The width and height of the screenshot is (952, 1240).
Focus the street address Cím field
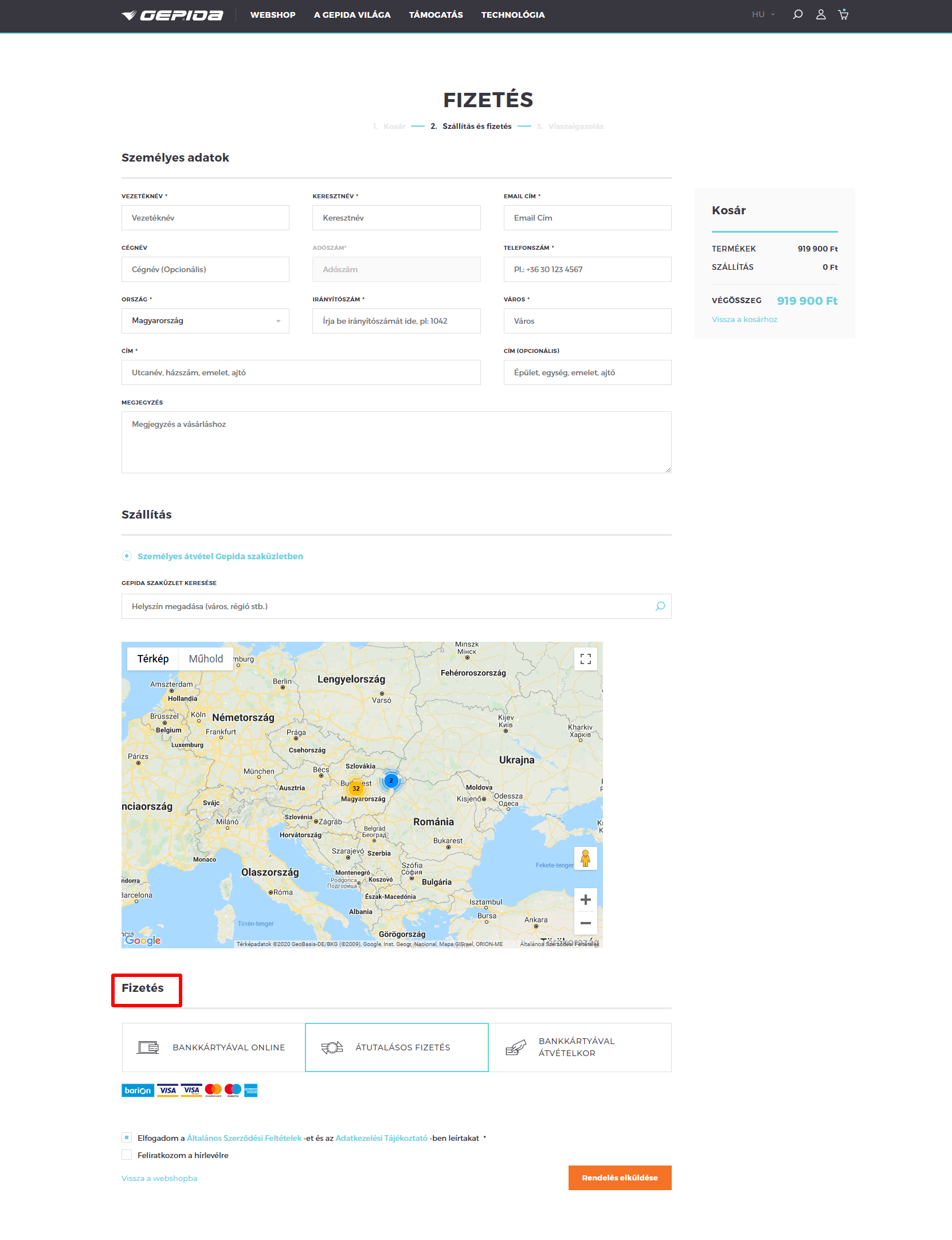(301, 372)
